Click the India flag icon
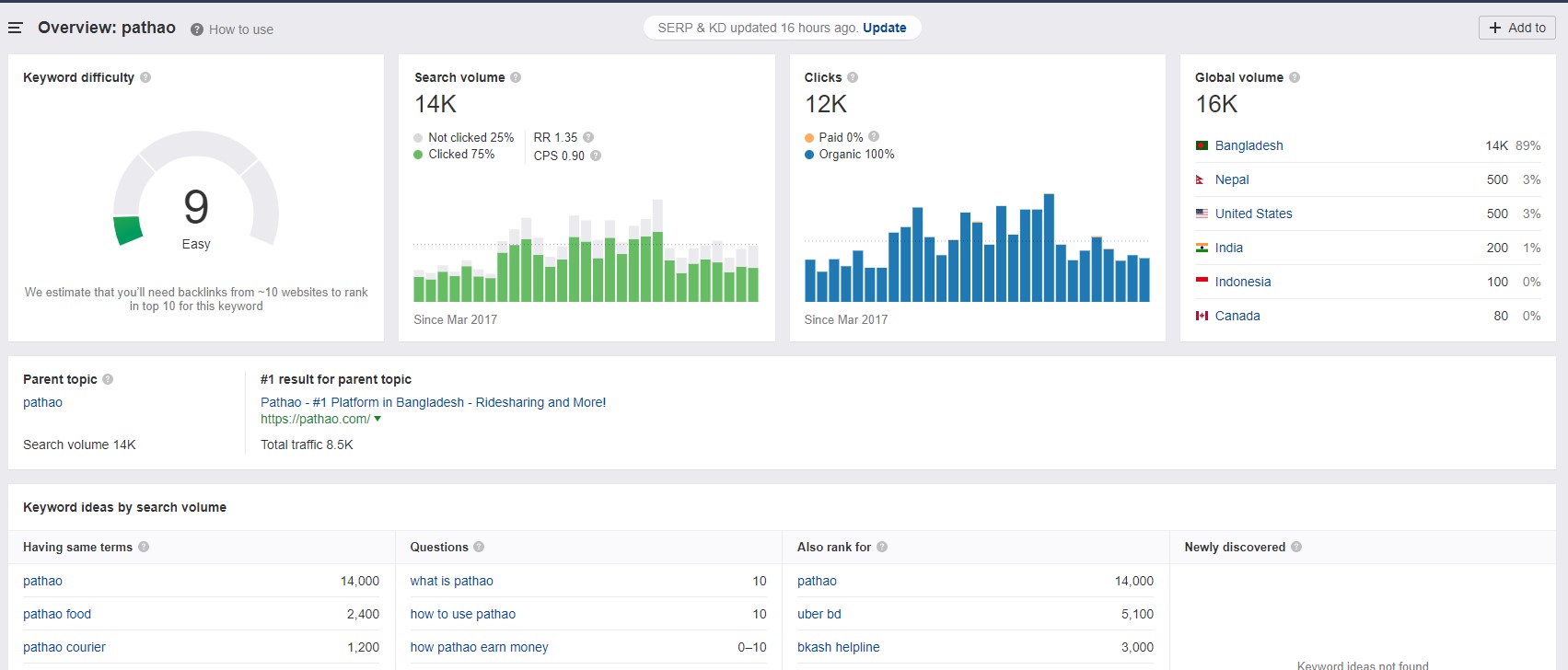This screenshot has width=1568, height=670. 1202,248
